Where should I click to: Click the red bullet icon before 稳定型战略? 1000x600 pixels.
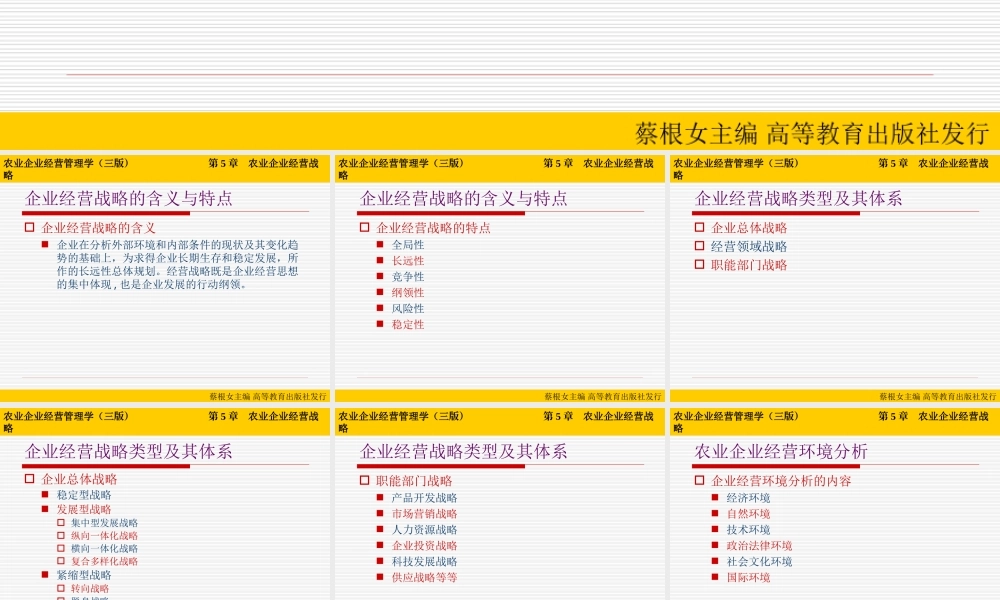(44, 495)
